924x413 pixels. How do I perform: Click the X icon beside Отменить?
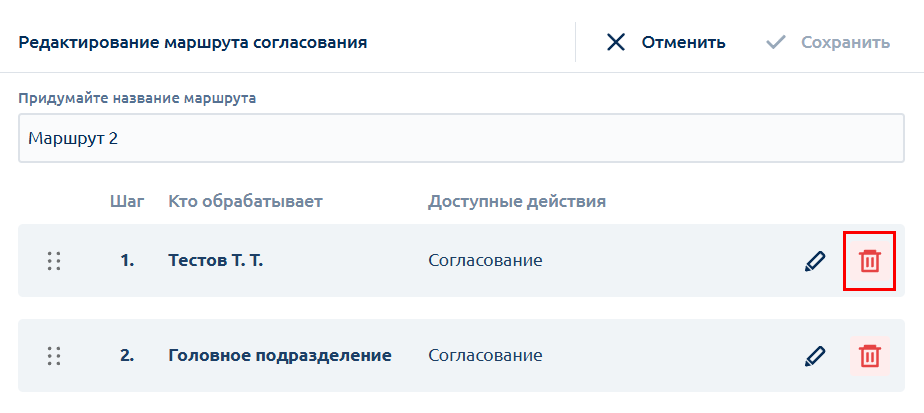coord(616,42)
